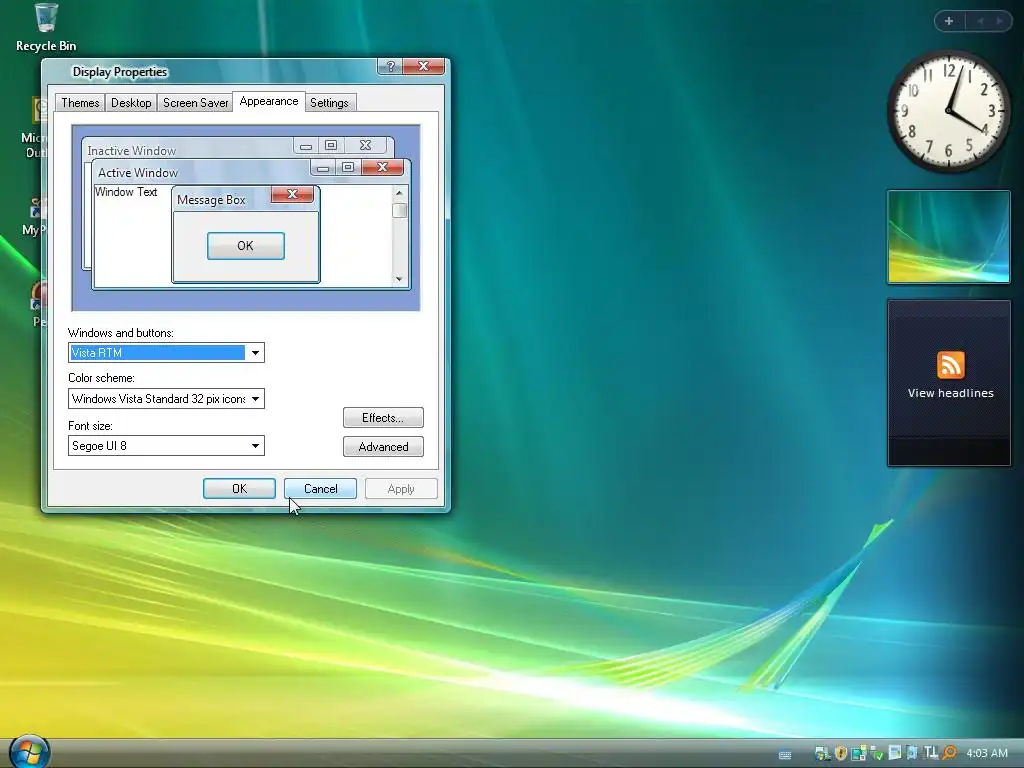Click the Inactive Window preview title
This screenshot has height=768, width=1024.
tap(131, 151)
